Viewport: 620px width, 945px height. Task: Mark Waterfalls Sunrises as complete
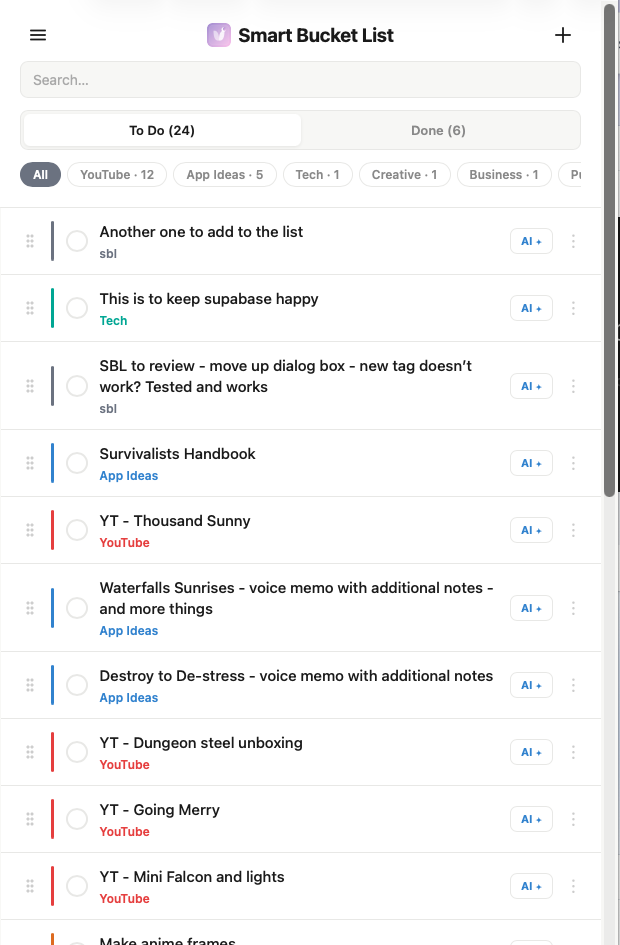coord(77,608)
